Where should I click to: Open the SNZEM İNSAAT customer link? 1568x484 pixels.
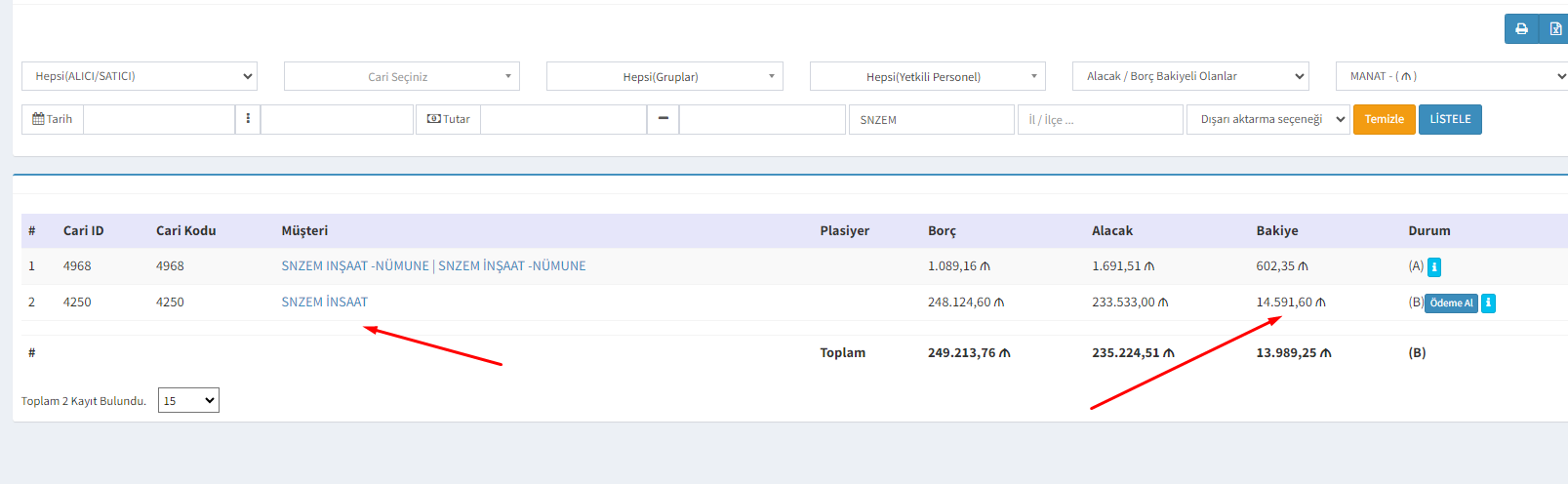pos(324,302)
